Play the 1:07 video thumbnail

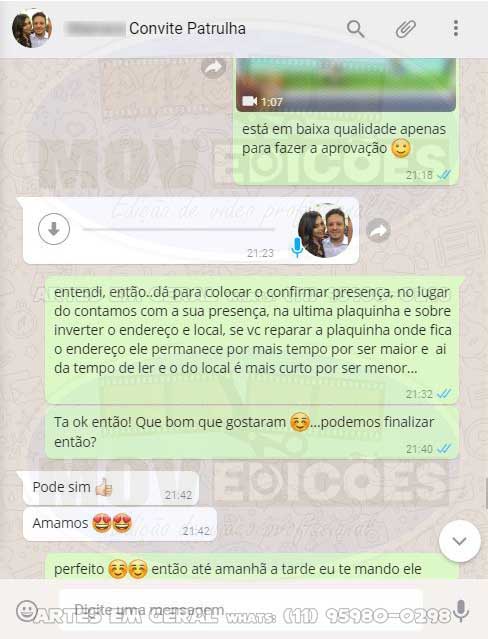tap(346, 85)
